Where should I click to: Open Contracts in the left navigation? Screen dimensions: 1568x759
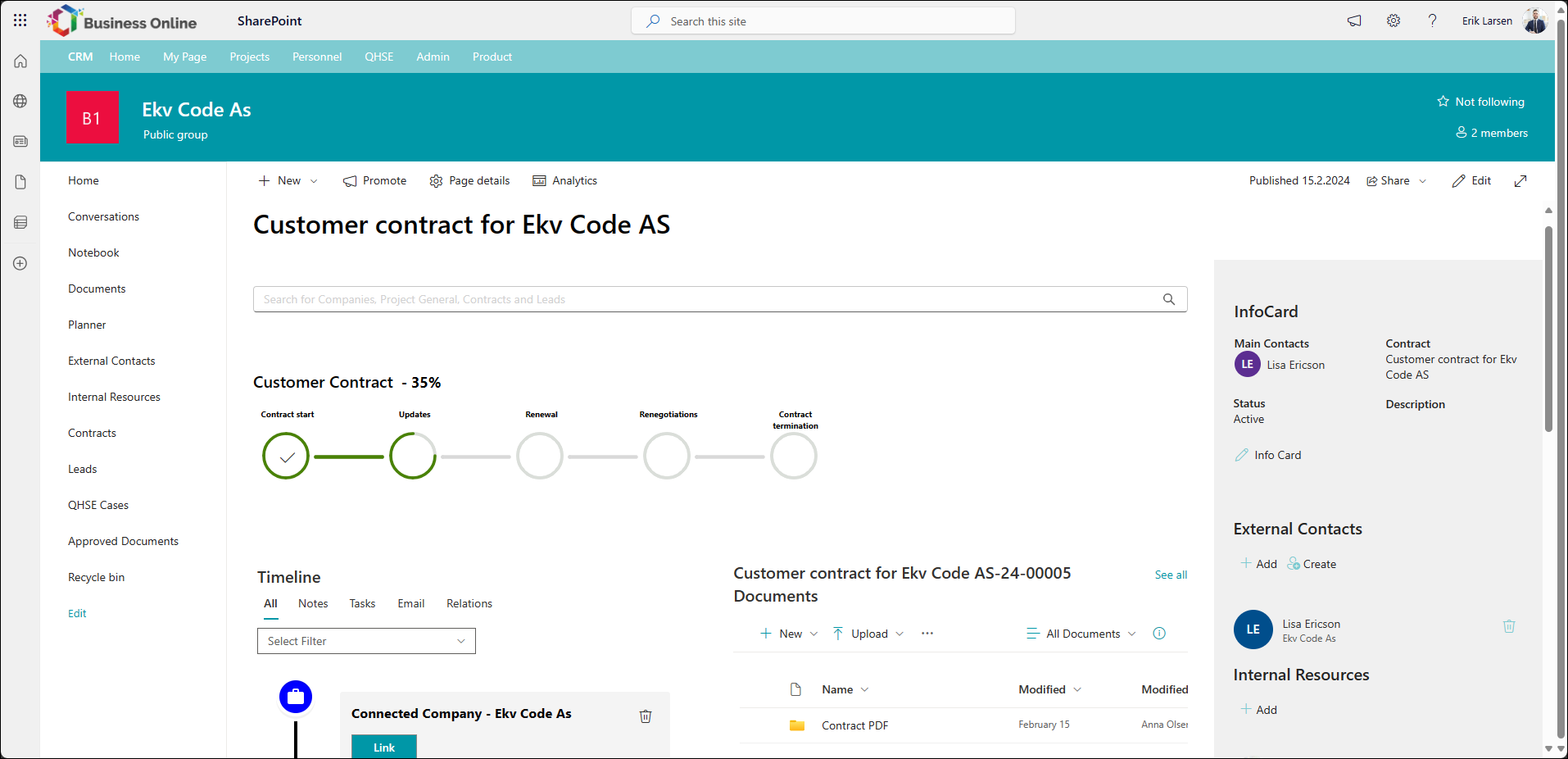92,433
